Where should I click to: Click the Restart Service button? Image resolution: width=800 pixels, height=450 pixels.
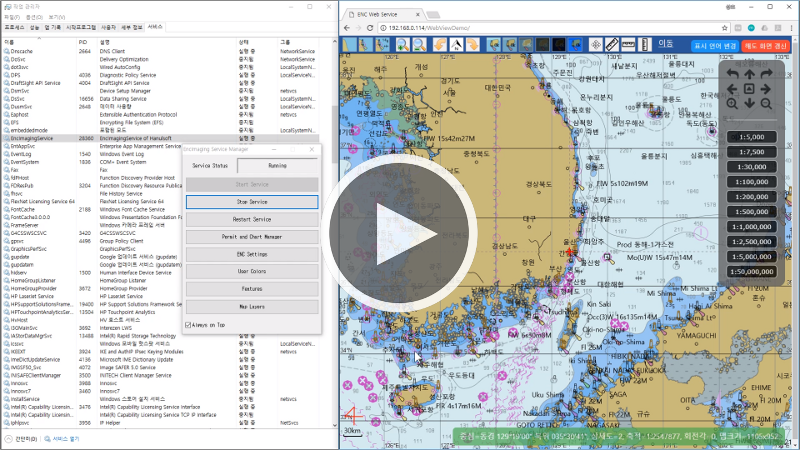tap(252, 219)
